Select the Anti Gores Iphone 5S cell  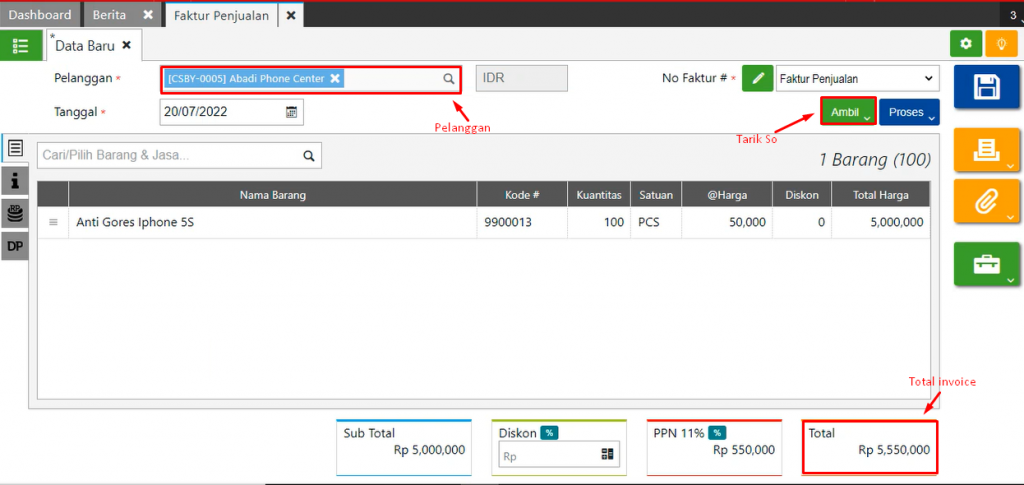tap(272, 223)
